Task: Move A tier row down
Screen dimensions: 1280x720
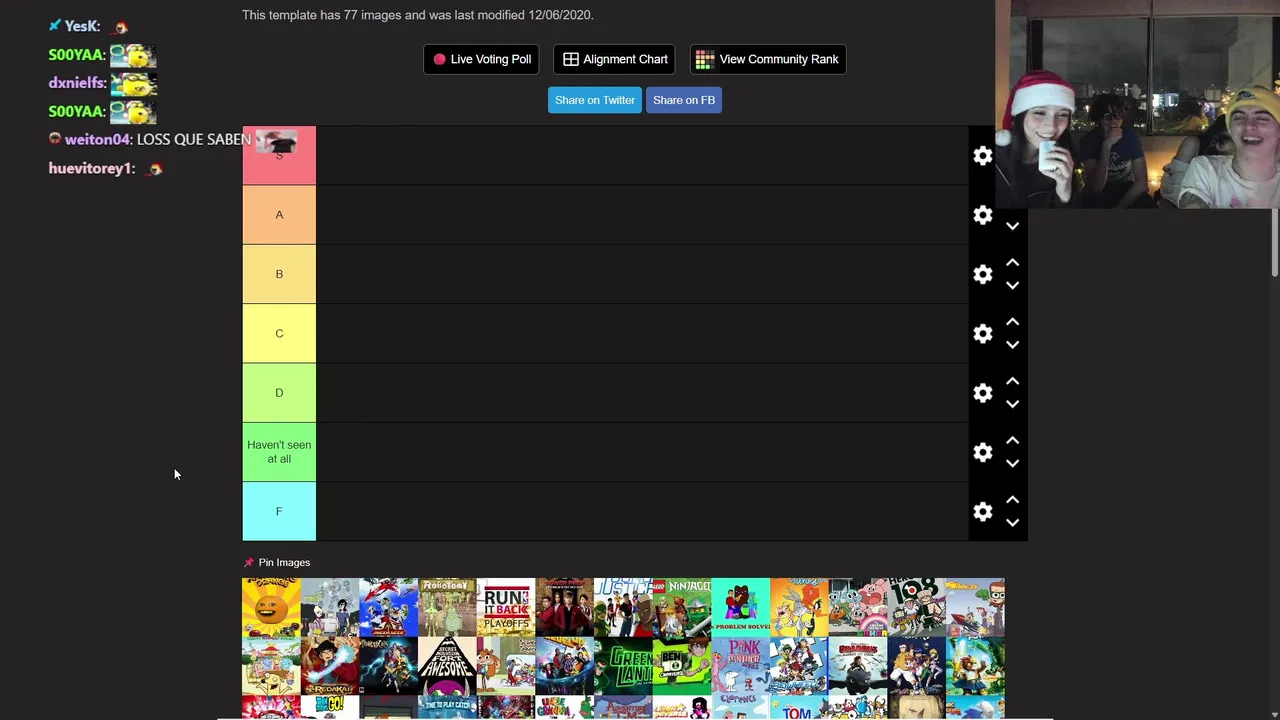Action: [1012, 226]
